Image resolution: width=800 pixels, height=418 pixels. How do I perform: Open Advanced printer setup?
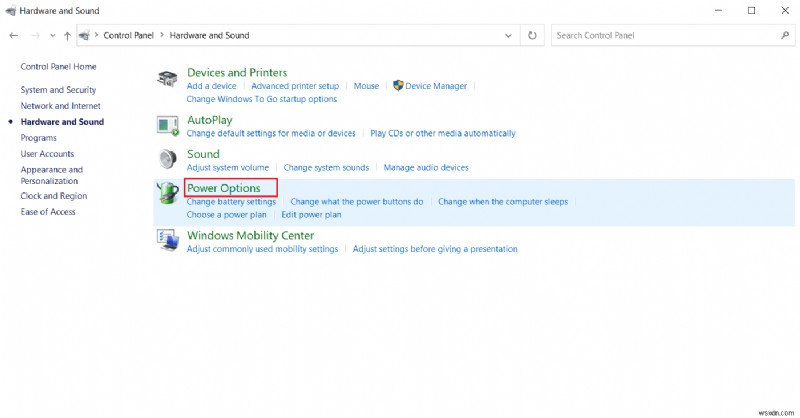[x=295, y=86]
